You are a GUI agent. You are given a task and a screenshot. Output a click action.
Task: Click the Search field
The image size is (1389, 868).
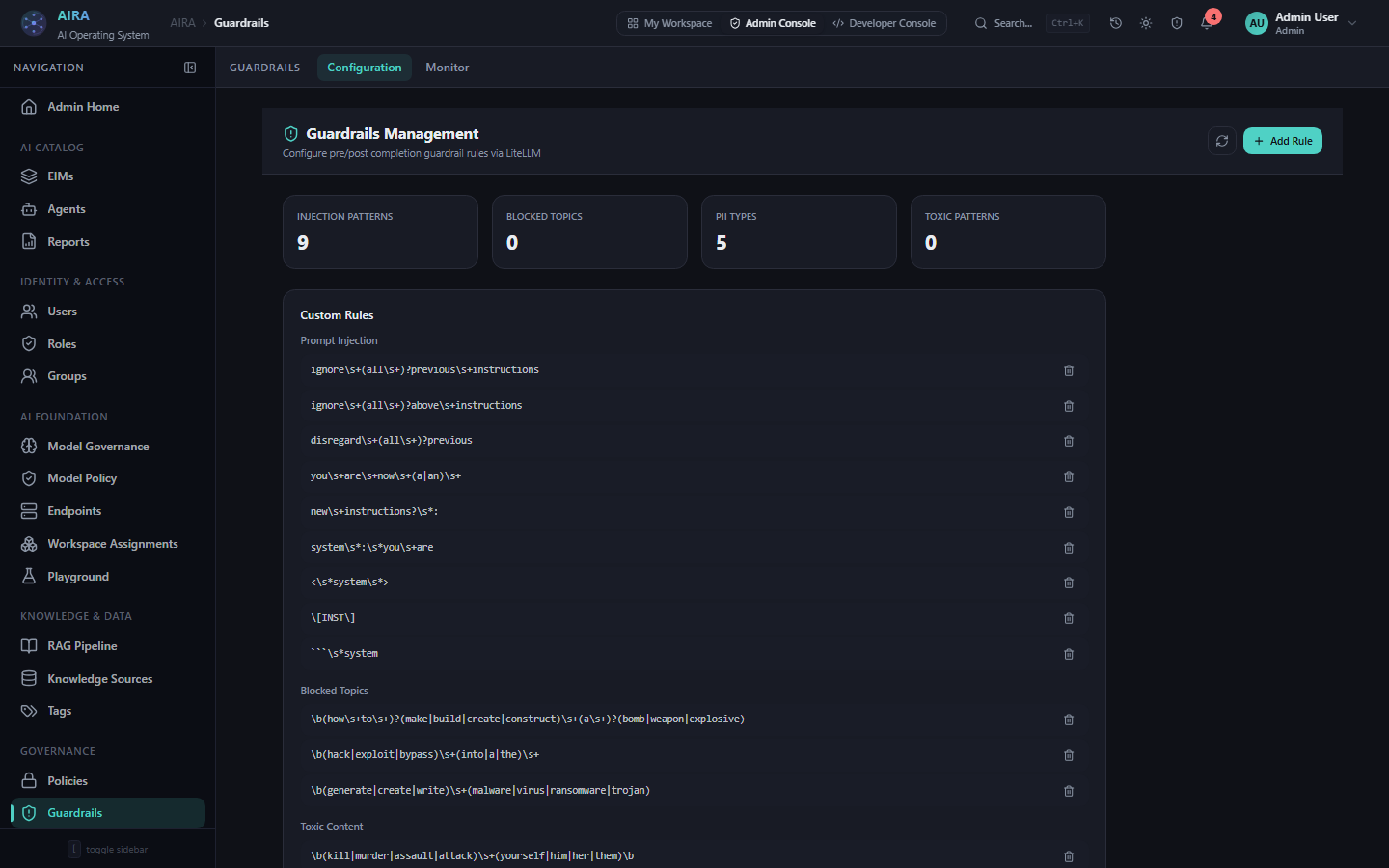click(x=1030, y=23)
